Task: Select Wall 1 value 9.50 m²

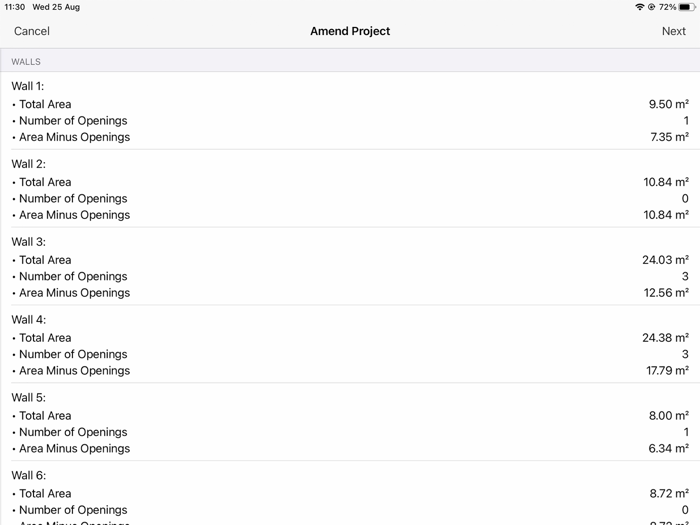Action: tap(669, 104)
